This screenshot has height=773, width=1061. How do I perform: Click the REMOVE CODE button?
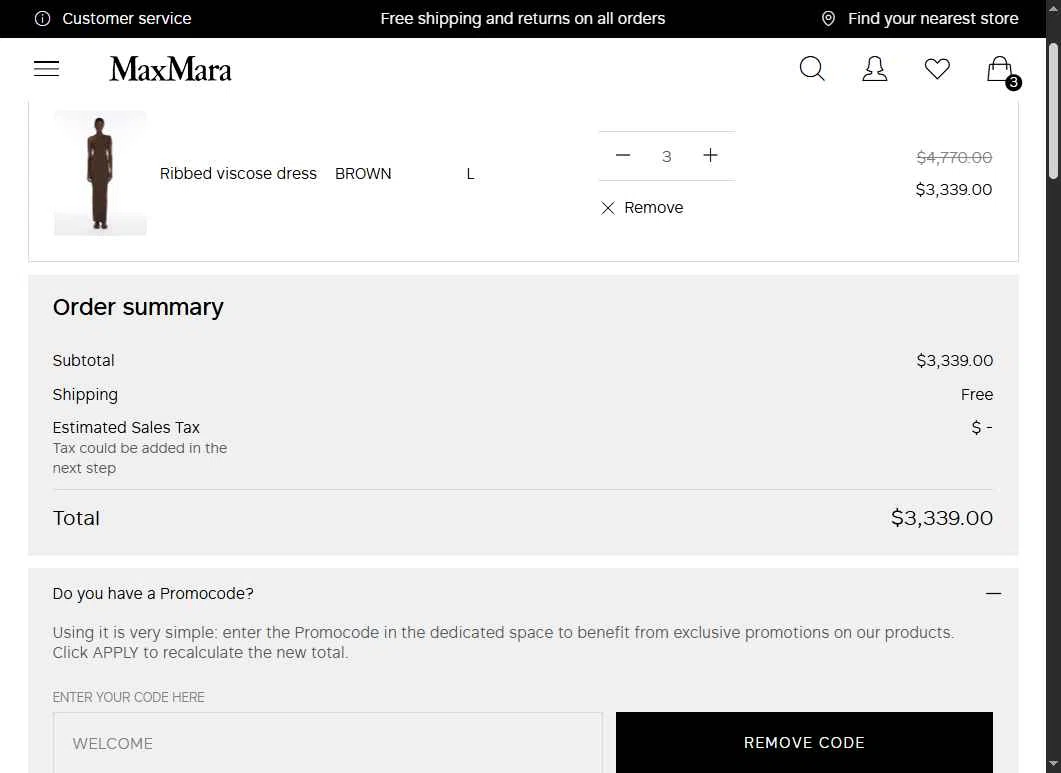tap(804, 743)
